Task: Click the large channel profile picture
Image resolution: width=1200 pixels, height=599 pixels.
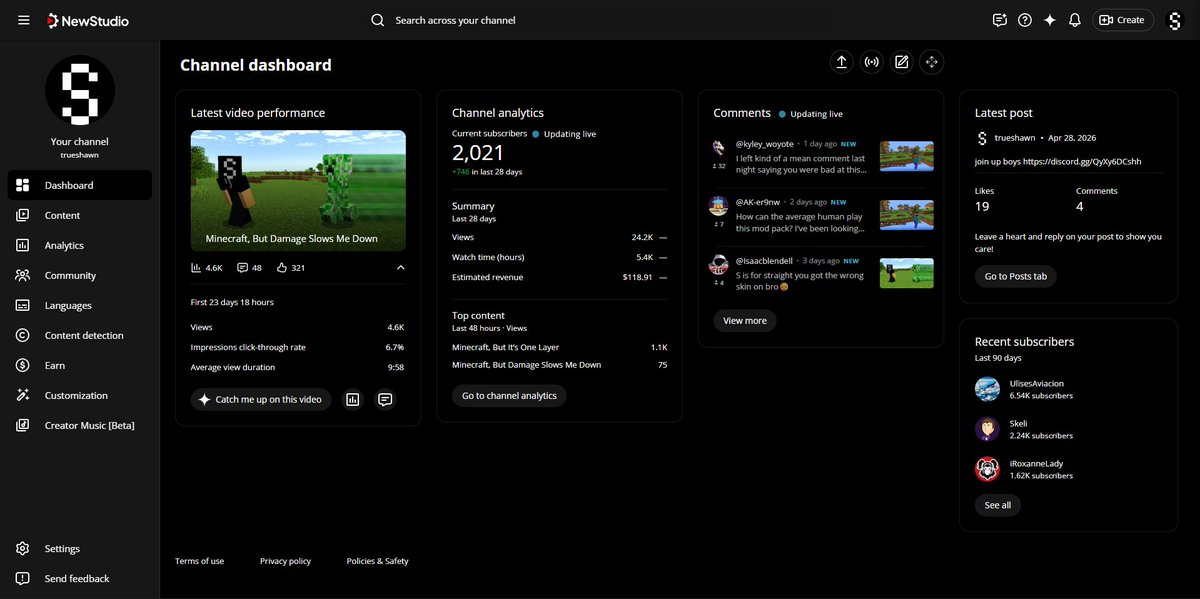Action: pos(80,90)
